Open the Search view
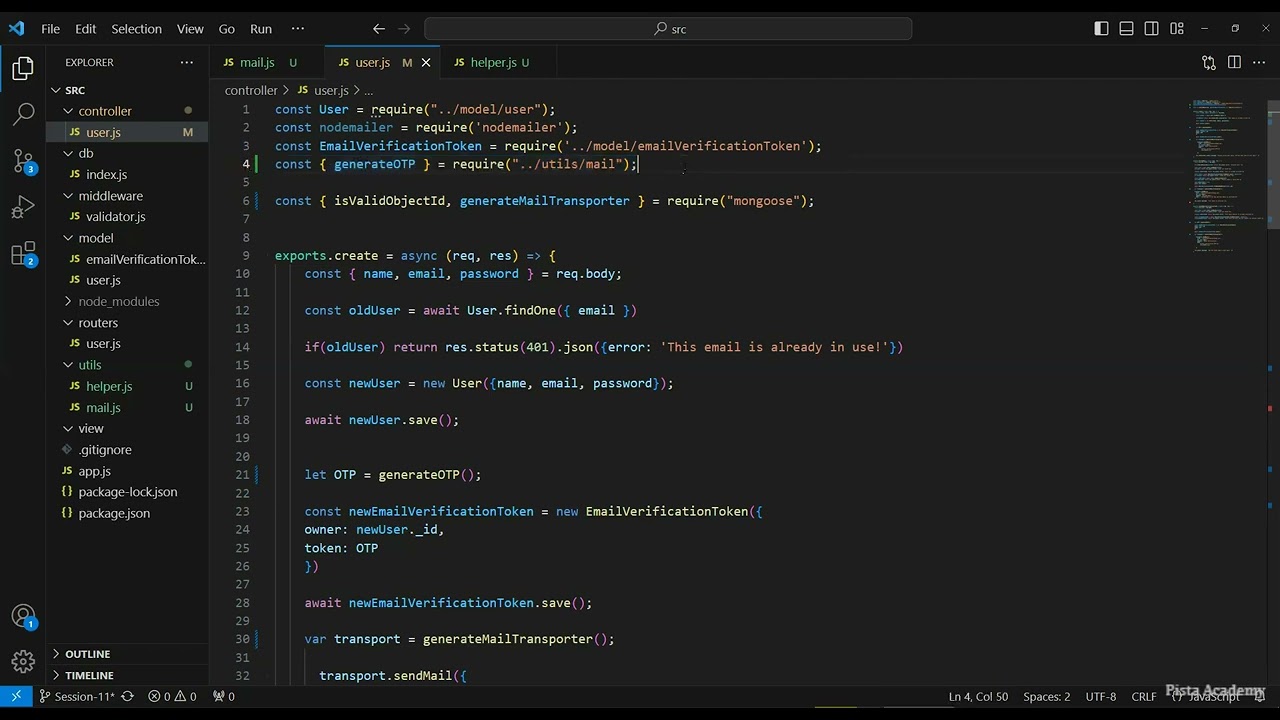 coord(23,114)
